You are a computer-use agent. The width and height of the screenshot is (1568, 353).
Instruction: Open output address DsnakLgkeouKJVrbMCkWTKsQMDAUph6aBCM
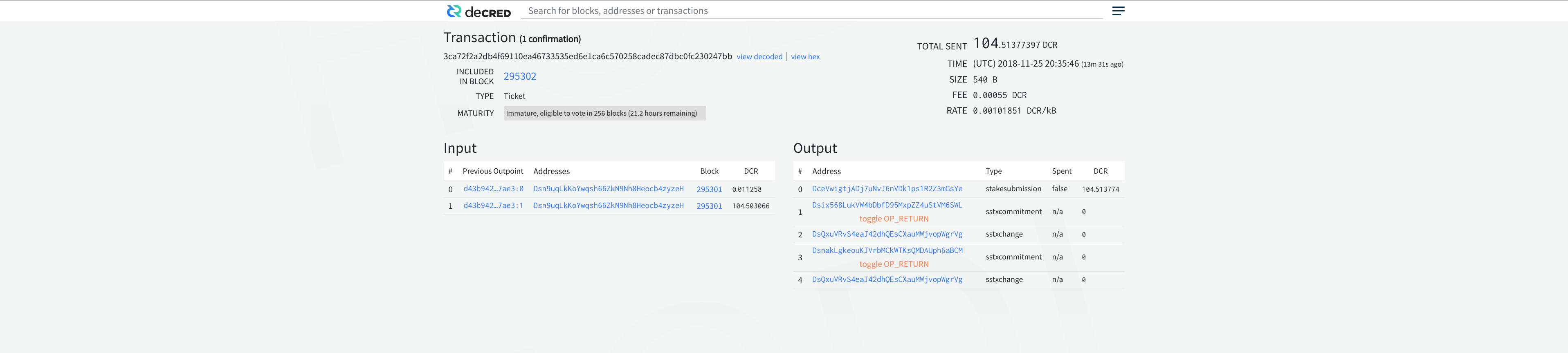887,250
